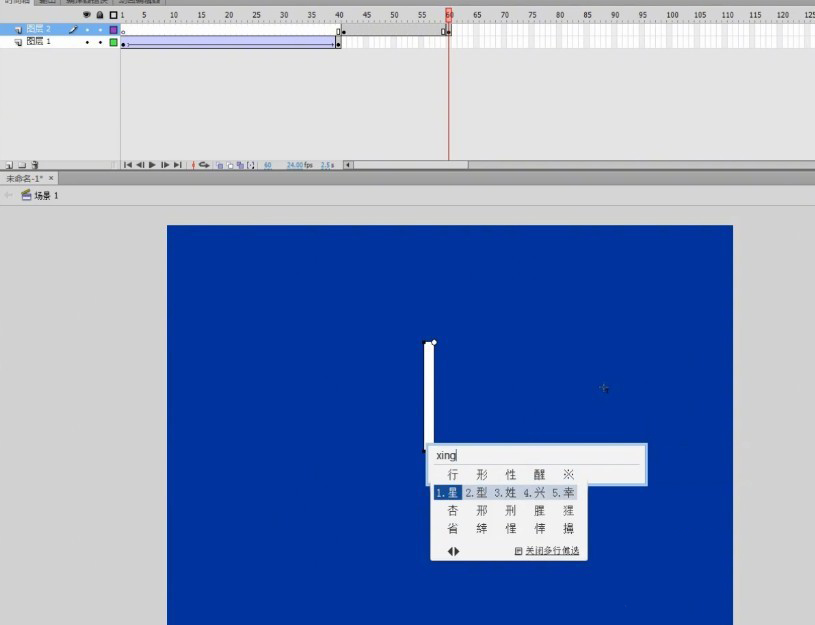The height and width of the screenshot is (625, 815).
Task: Click the keyframe at frame 40 of 图层 1
Action: coord(338,45)
